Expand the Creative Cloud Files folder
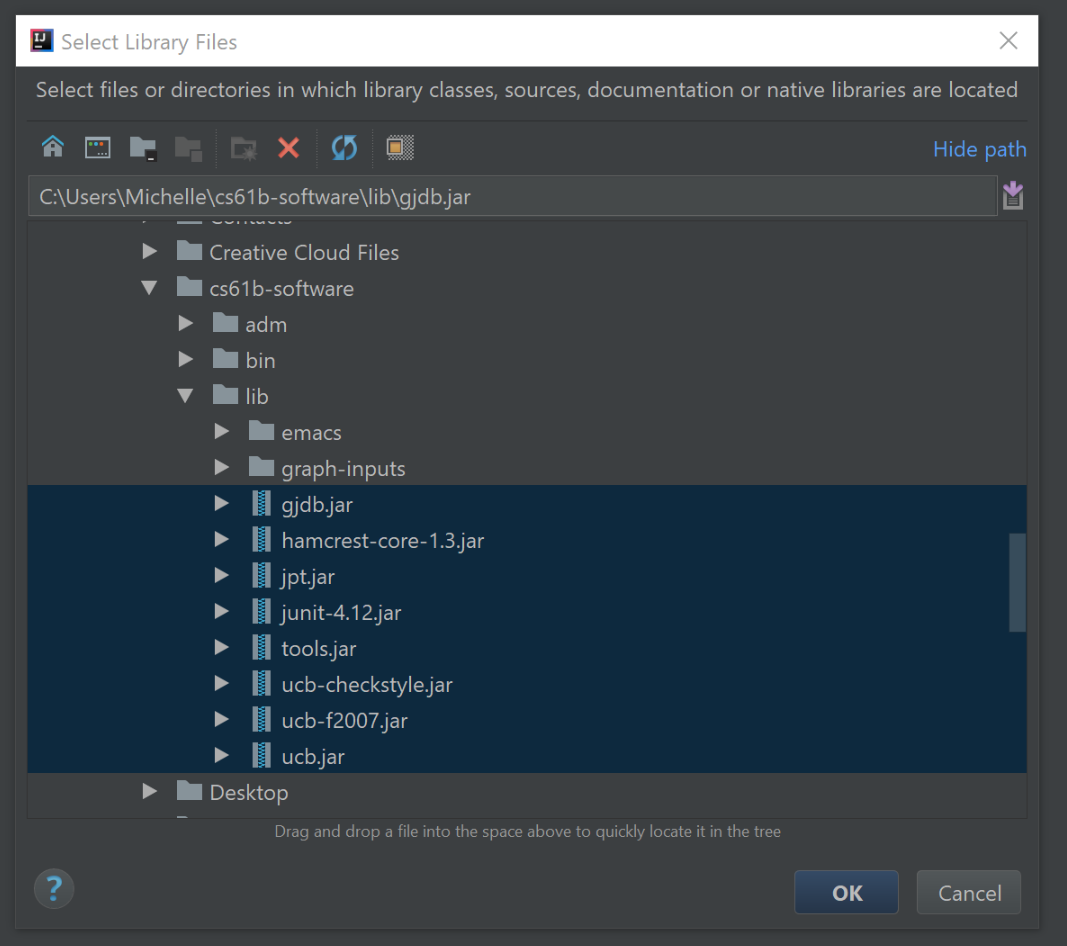This screenshot has height=946, width=1067. [150, 252]
